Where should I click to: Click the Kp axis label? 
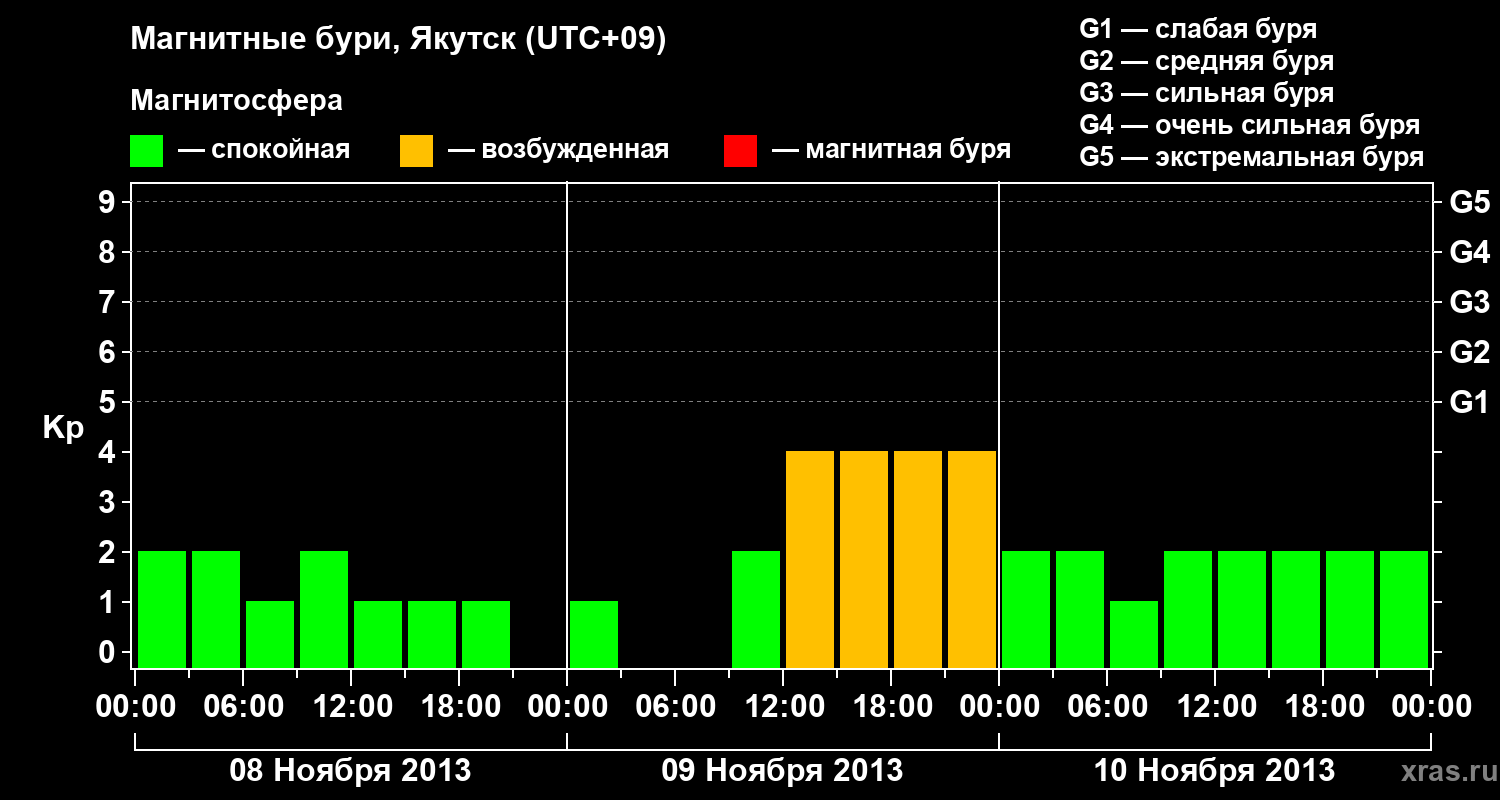pyautogui.click(x=63, y=428)
